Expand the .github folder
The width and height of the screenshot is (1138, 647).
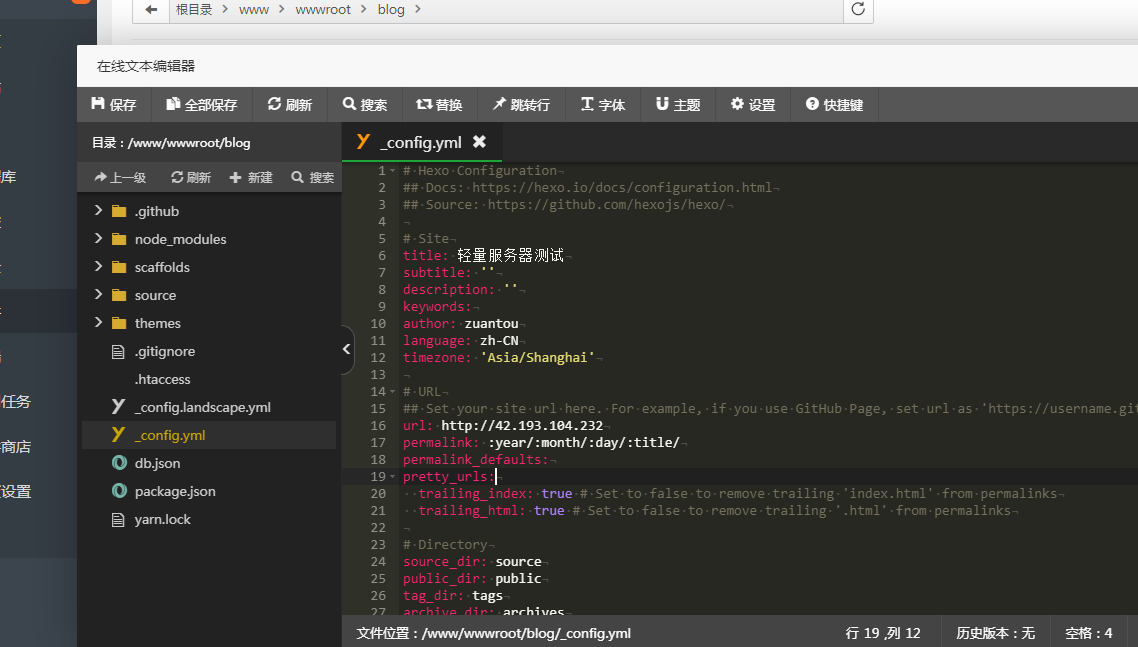click(x=98, y=211)
